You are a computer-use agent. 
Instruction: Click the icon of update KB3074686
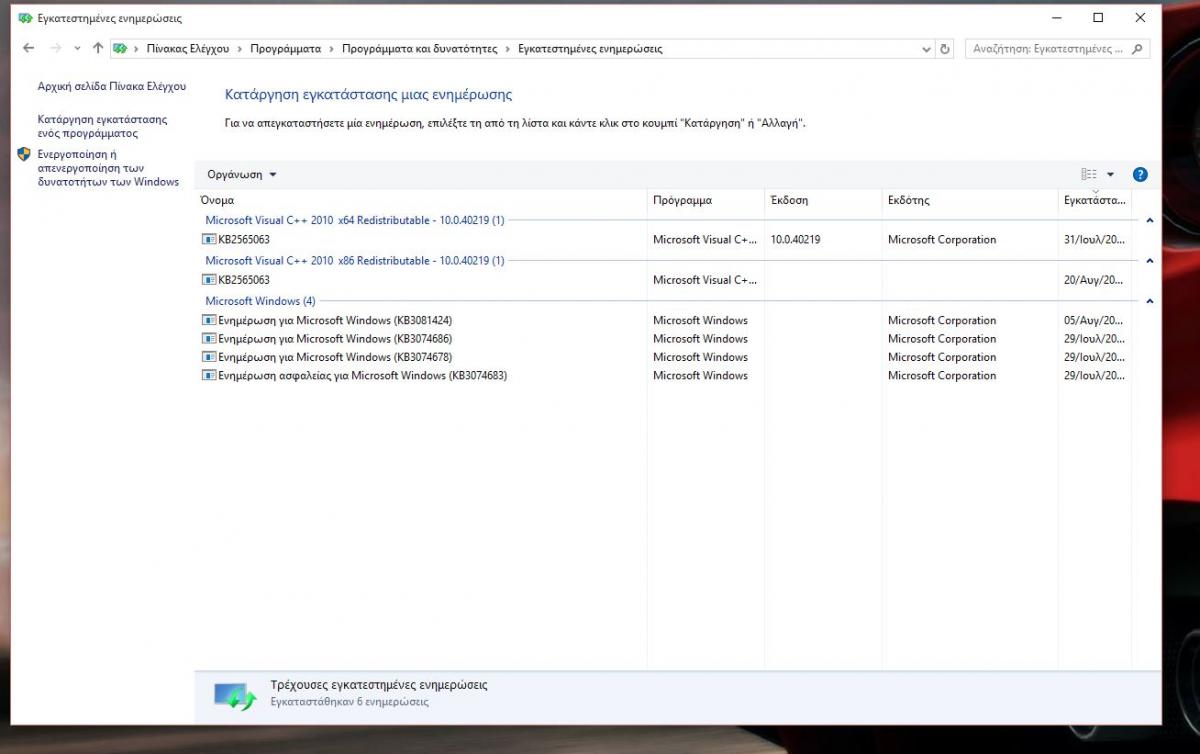click(209, 339)
